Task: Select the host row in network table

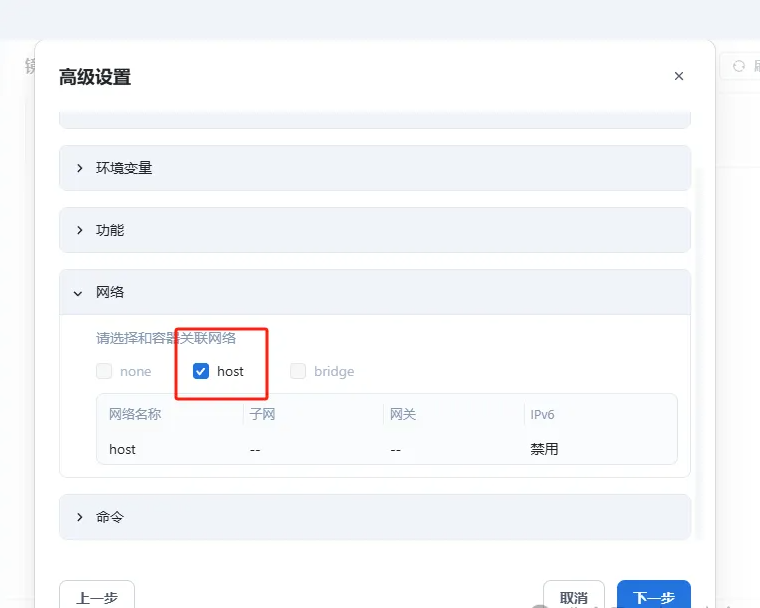Action: coord(123,449)
